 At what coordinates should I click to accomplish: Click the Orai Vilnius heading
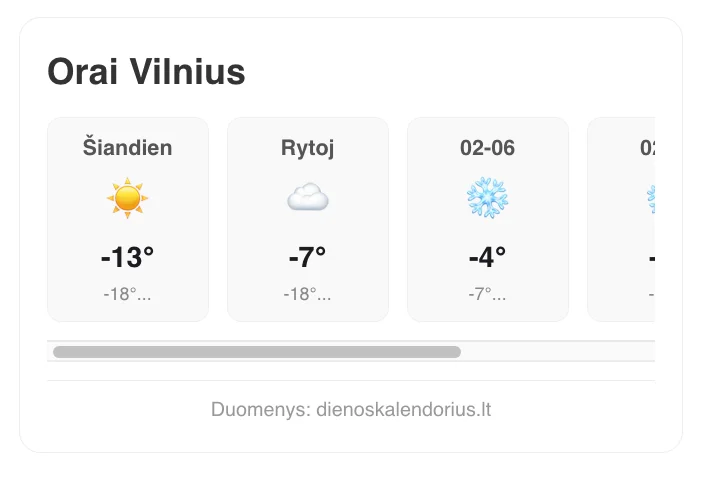(x=146, y=72)
